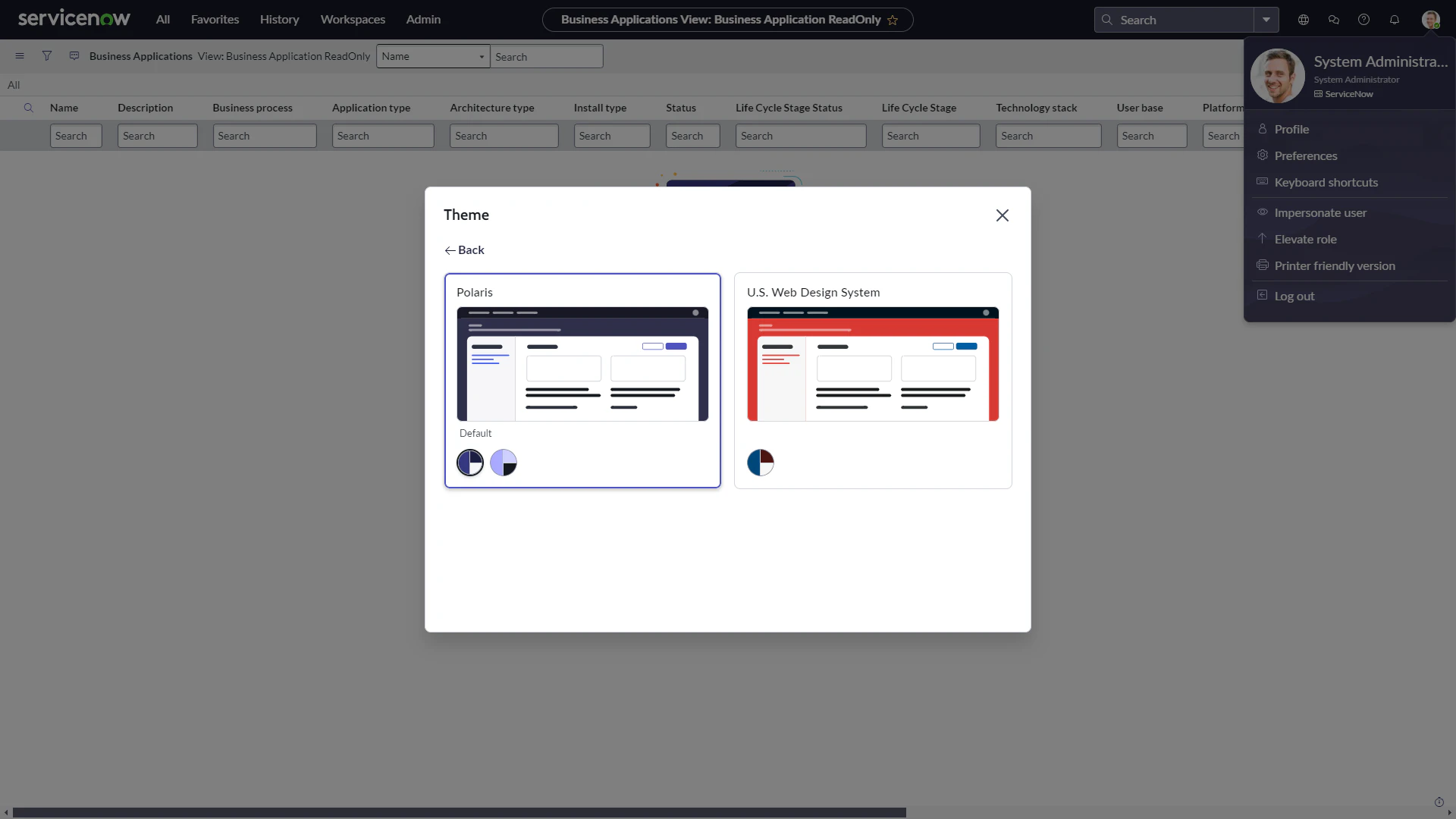This screenshot has width=1456, height=819.
Task: Click the All breadcrumb filter link
Action: click(x=14, y=85)
